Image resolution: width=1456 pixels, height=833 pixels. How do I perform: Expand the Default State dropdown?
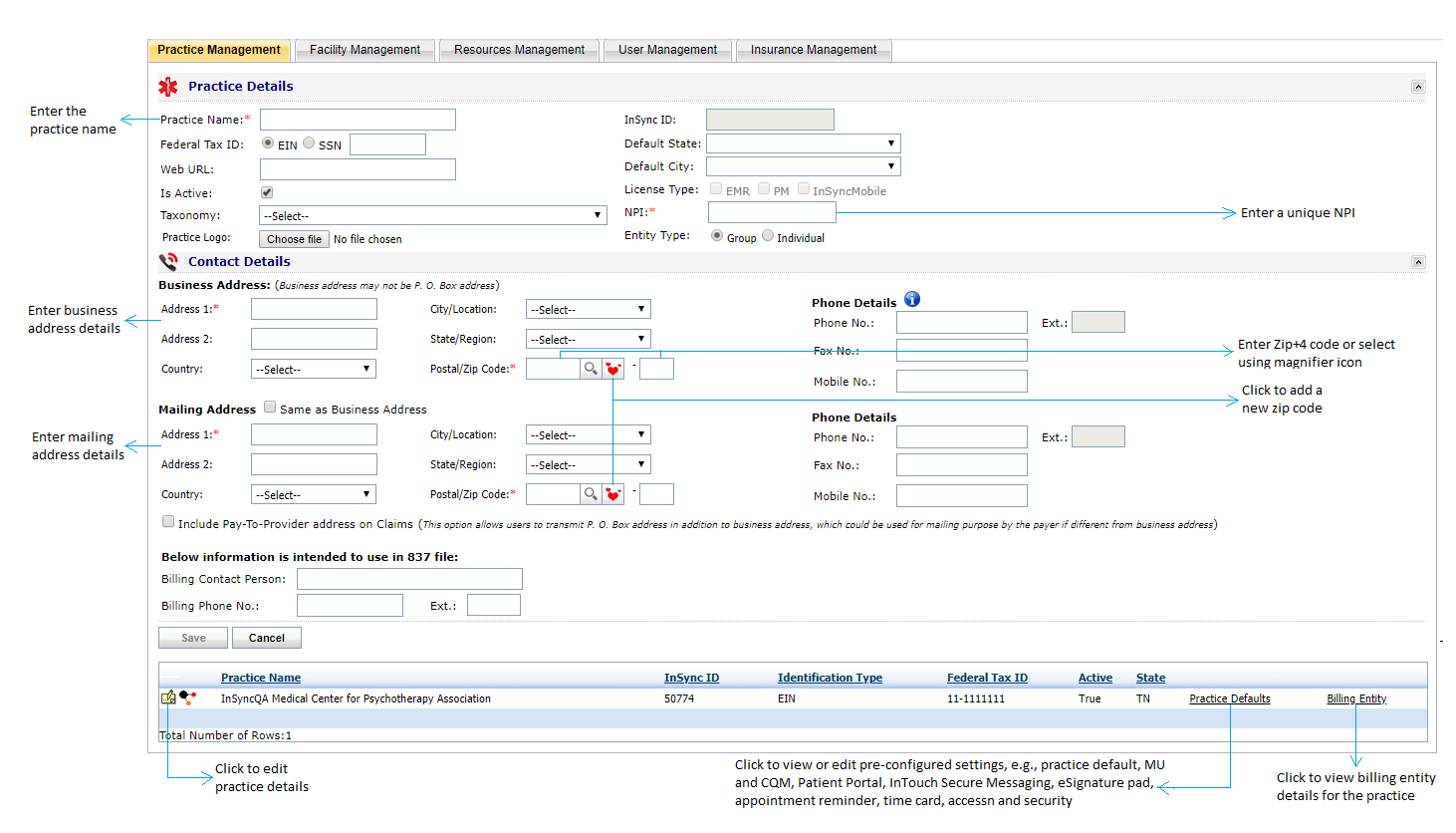click(803, 143)
